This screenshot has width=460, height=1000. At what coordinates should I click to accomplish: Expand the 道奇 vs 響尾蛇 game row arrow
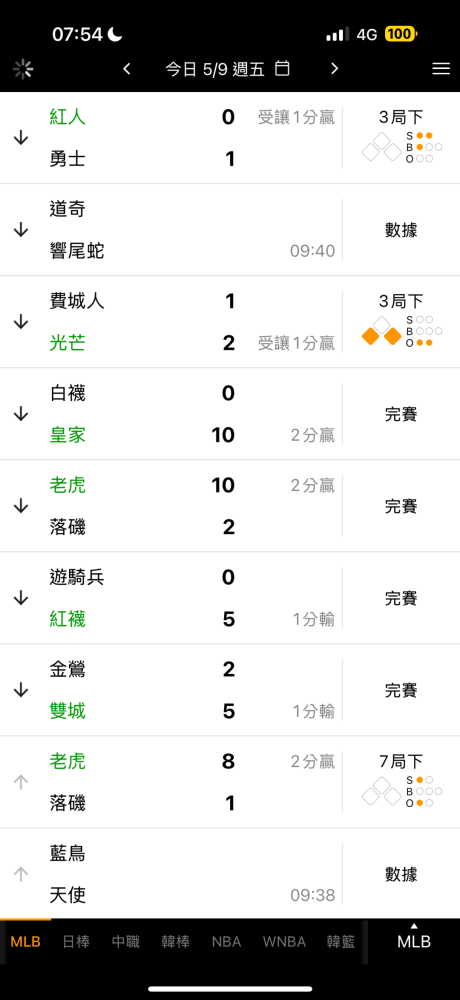(21, 230)
